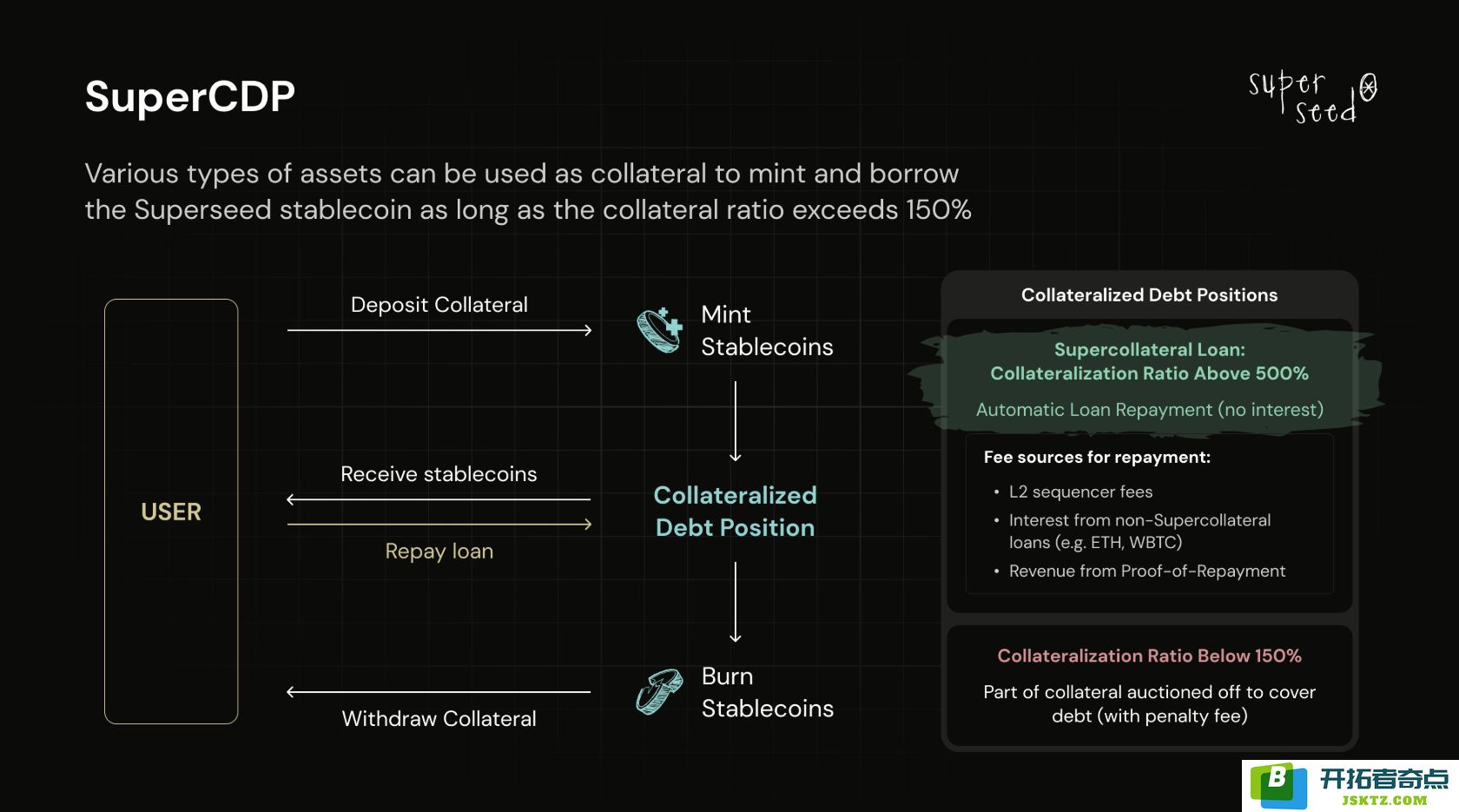1459x812 pixels.
Task: Select the USER box
Action: (x=171, y=512)
